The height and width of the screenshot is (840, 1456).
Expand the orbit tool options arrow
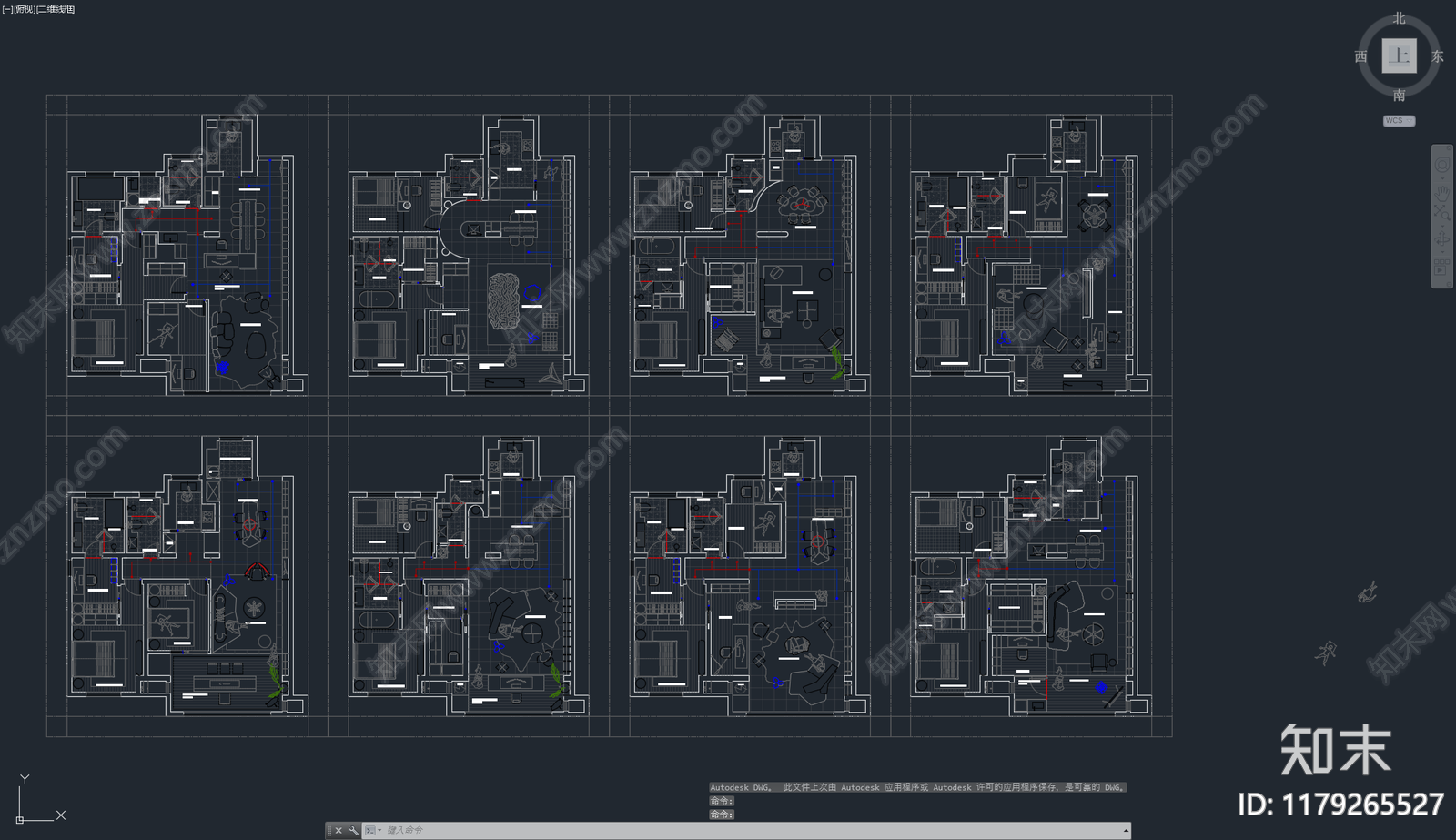tap(1442, 252)
